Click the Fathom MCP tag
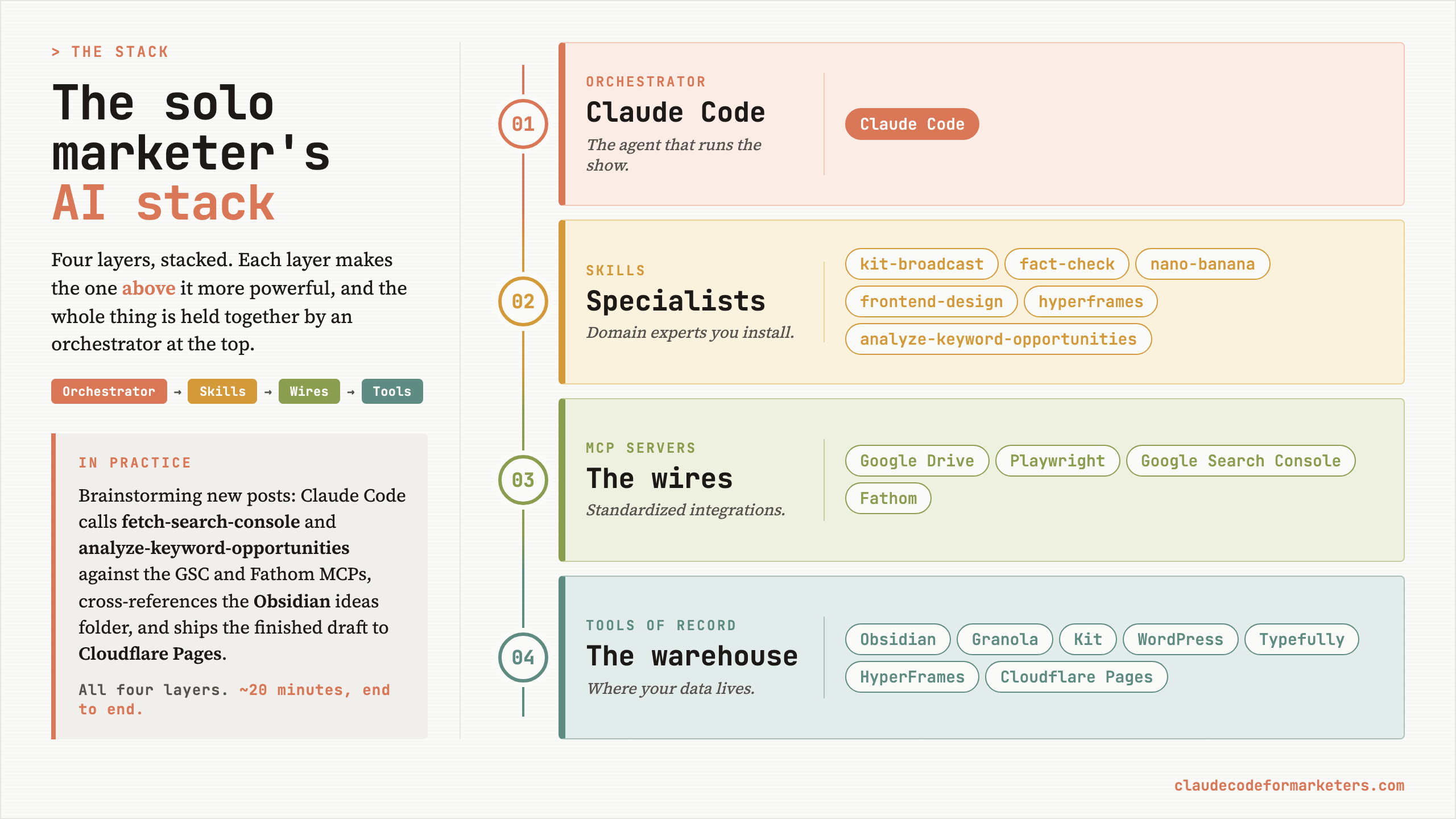 click(x=888, y=498)
